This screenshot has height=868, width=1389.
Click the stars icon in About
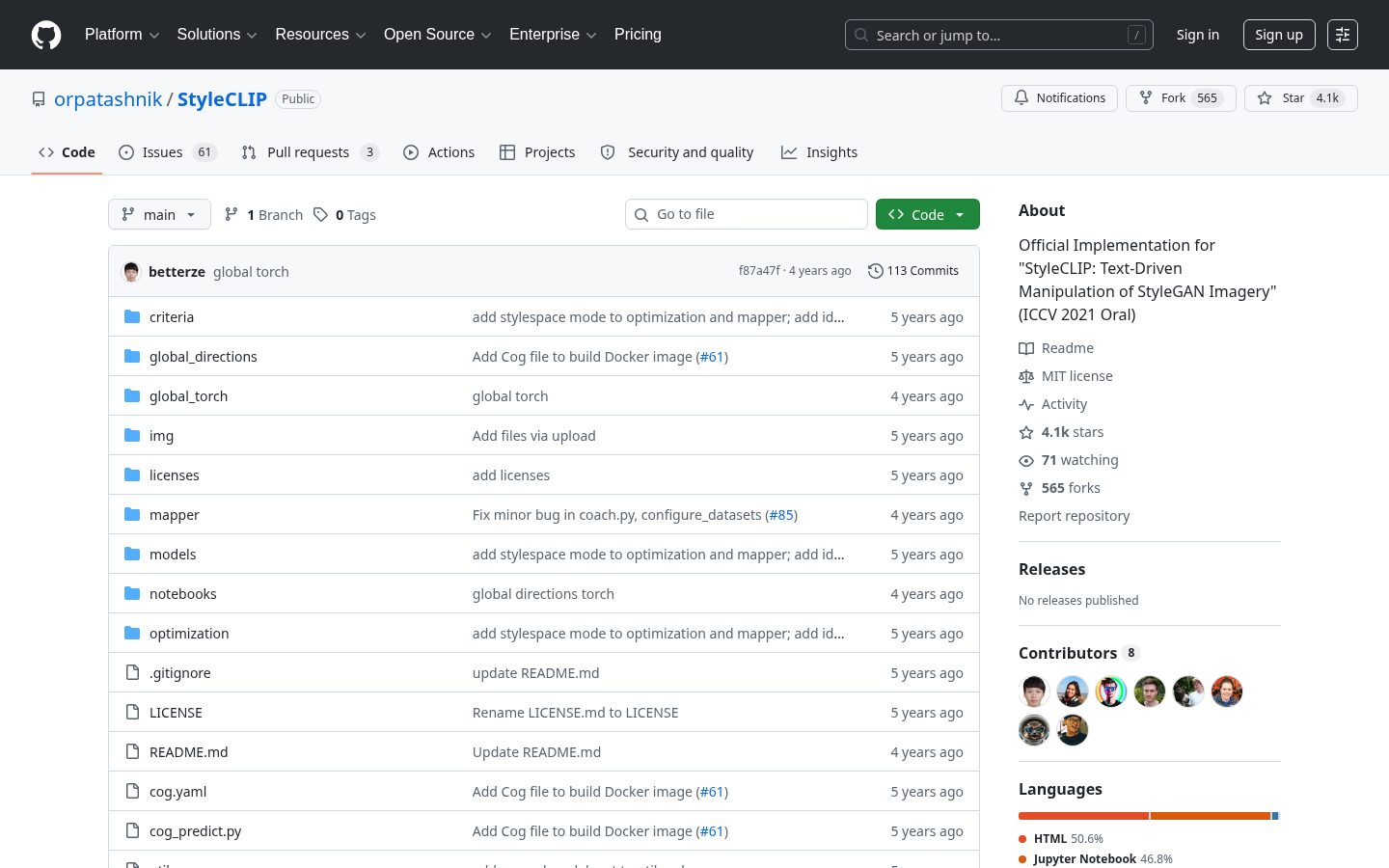(1026, 432)
